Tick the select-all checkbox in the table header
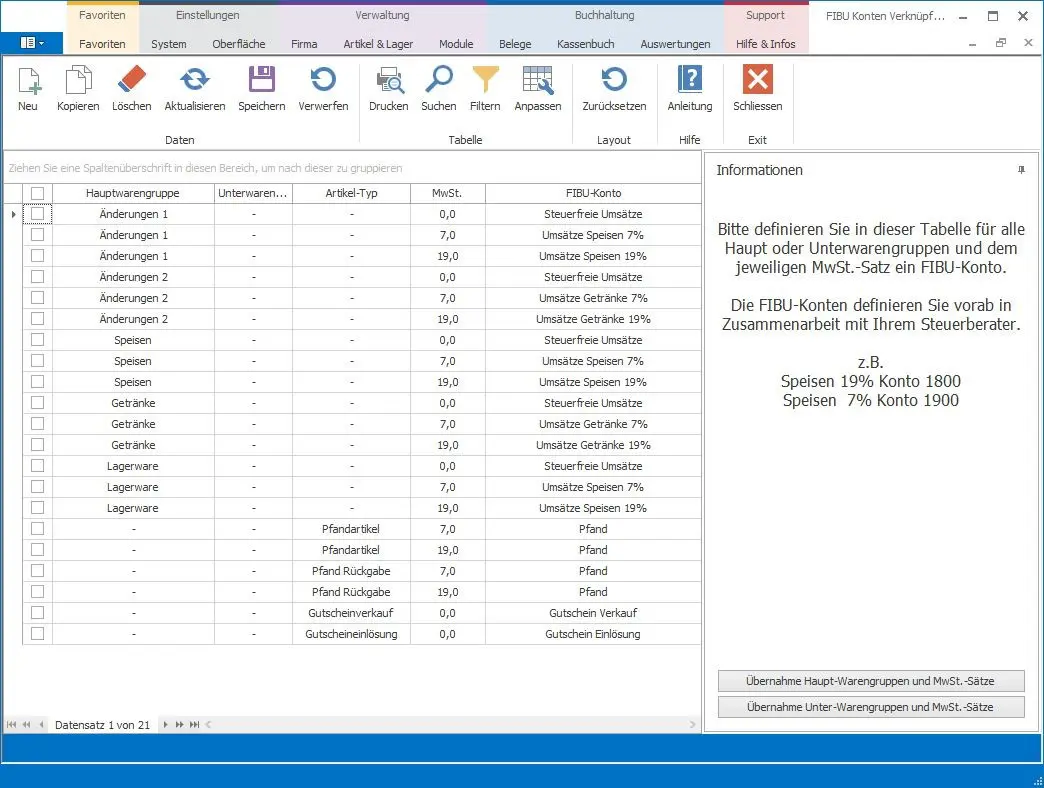 tap(37, 193)
